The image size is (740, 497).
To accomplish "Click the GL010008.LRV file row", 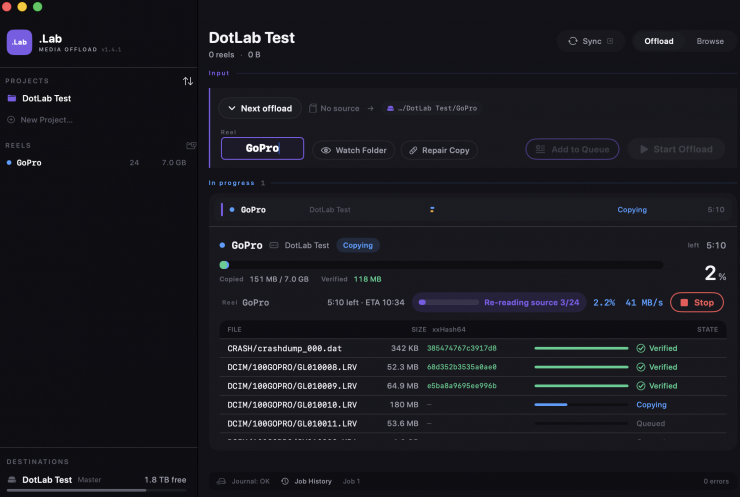I will click(x=473, y=367).
